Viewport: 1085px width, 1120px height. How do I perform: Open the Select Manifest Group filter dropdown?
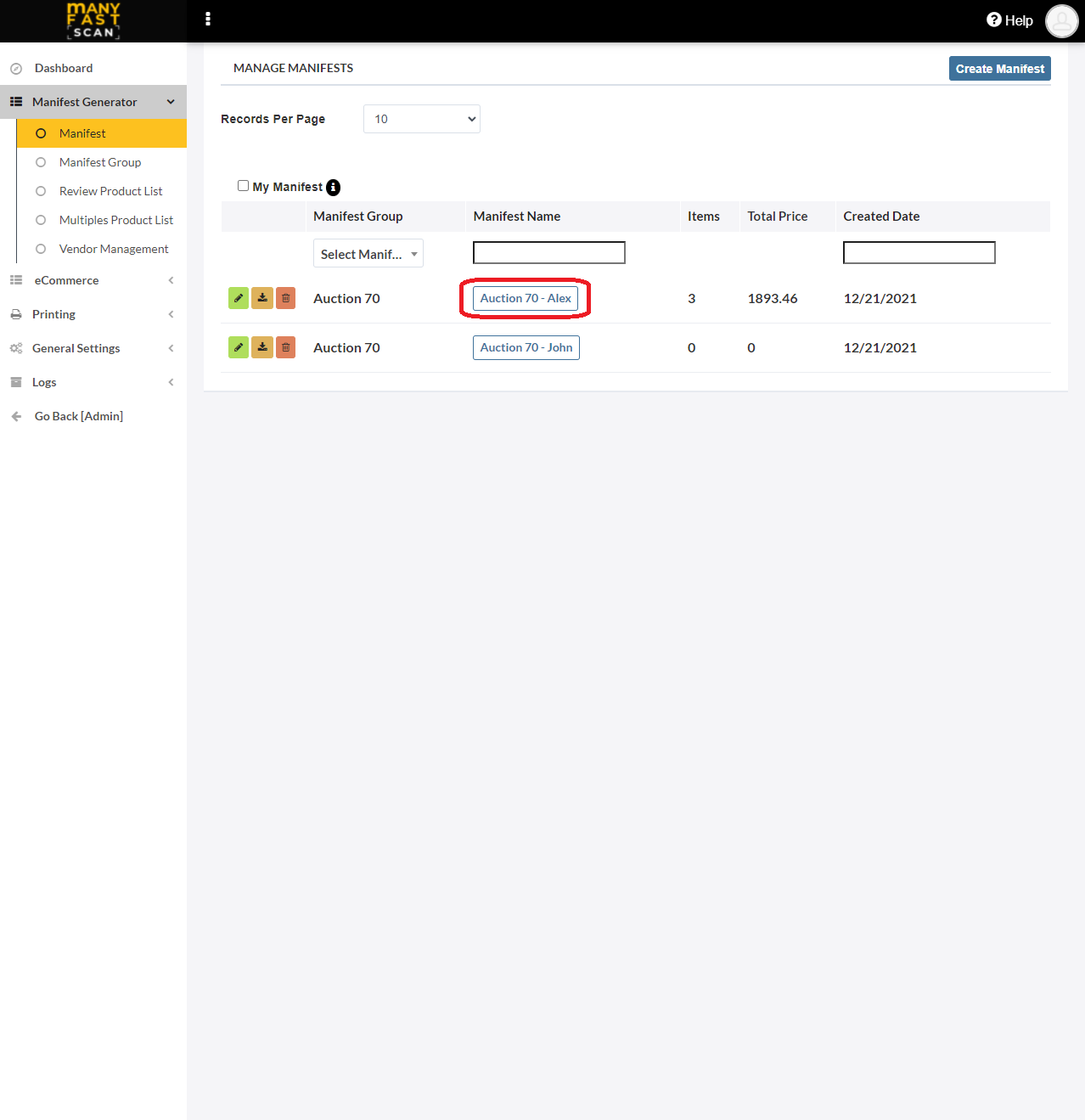368,254
